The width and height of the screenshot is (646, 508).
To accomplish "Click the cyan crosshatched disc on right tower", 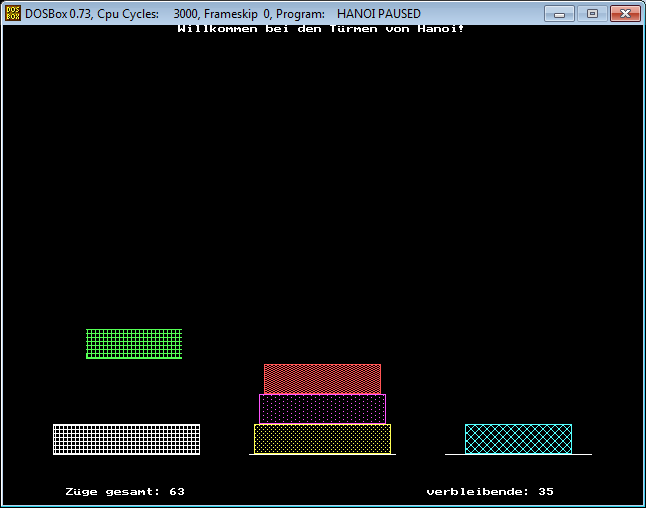I will click(x=518, y=439).
